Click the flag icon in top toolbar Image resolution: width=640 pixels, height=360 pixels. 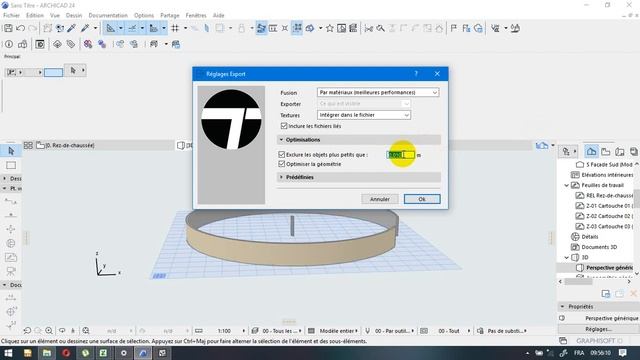(x=453, y=28)
